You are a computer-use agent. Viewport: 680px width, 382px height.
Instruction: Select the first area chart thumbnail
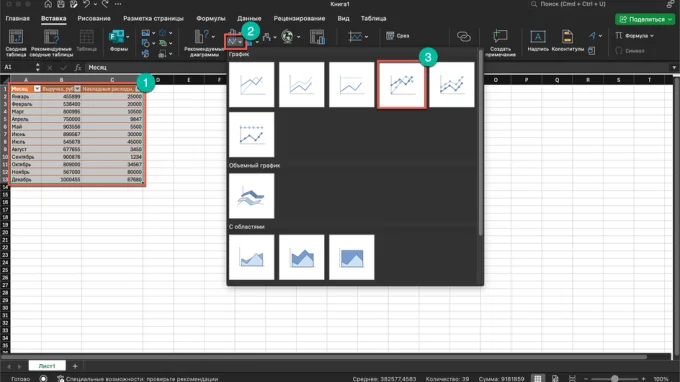click(x=252, y=257)
